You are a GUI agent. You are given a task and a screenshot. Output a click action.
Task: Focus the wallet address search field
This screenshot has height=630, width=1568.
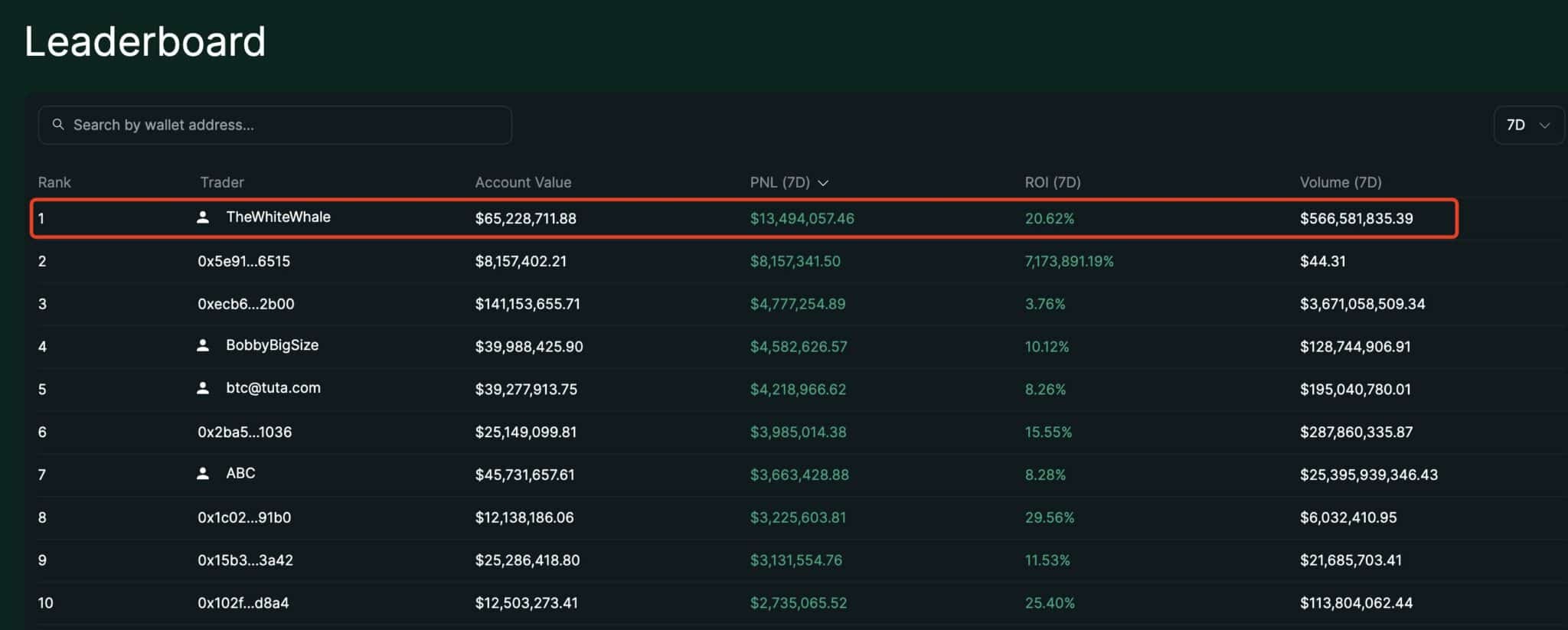click(x=283, y=125)
